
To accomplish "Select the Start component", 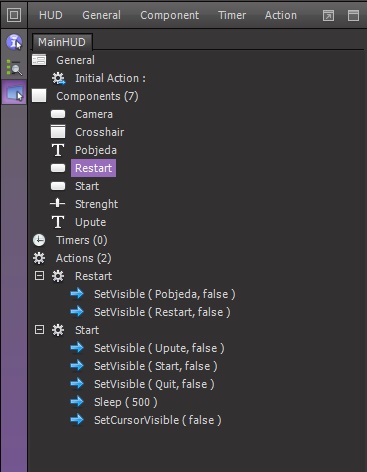I will point(87,186).
